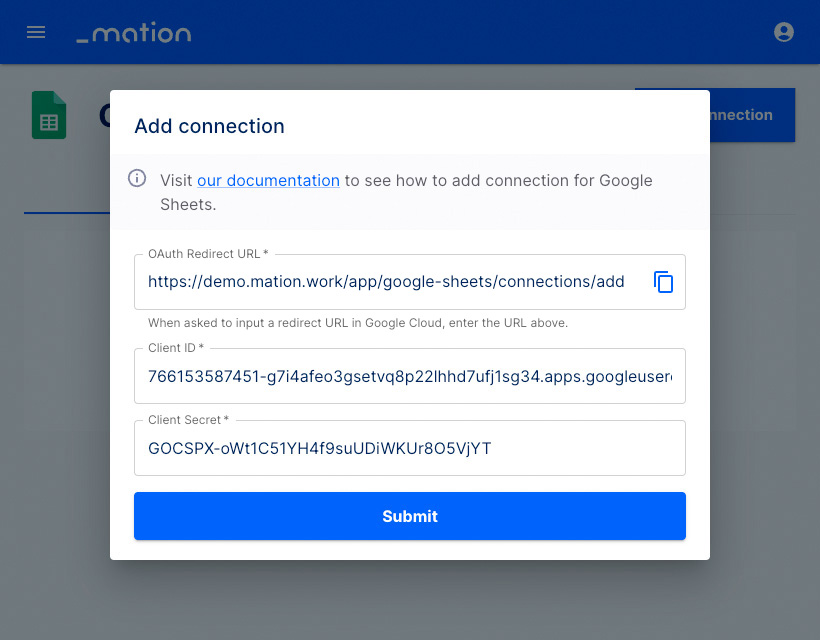Copy the OAuth Redirect URL
The width and height of the screenshot is (820, 640).
[663, 282]
